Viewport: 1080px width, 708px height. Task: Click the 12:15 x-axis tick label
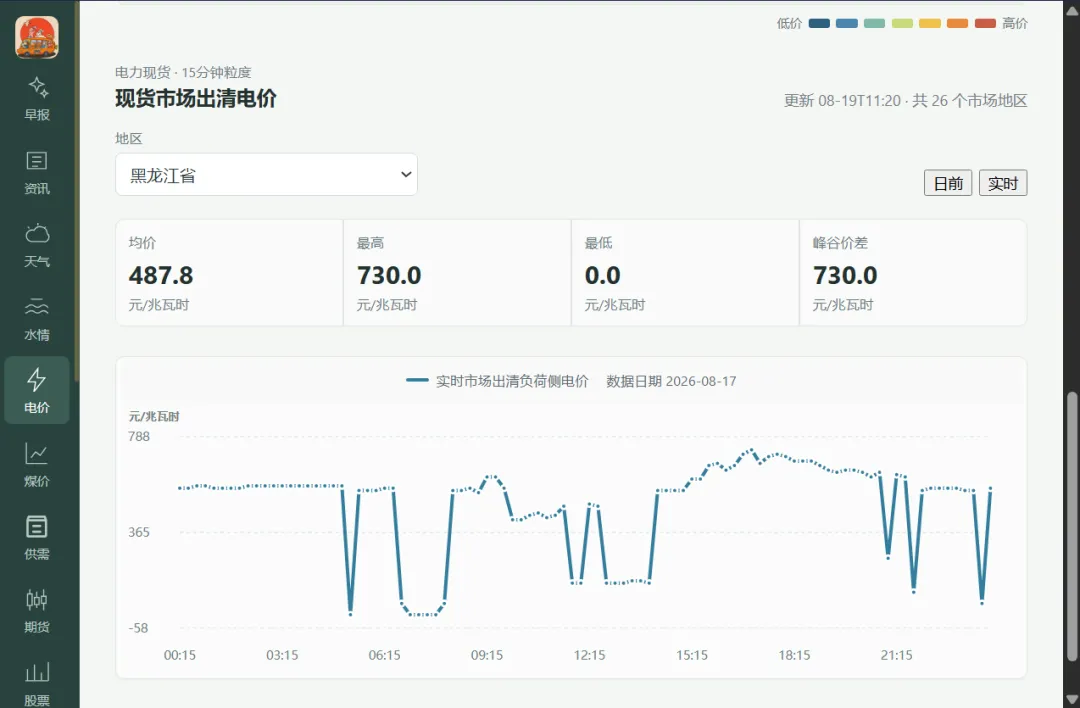click(x=590, y=655)
